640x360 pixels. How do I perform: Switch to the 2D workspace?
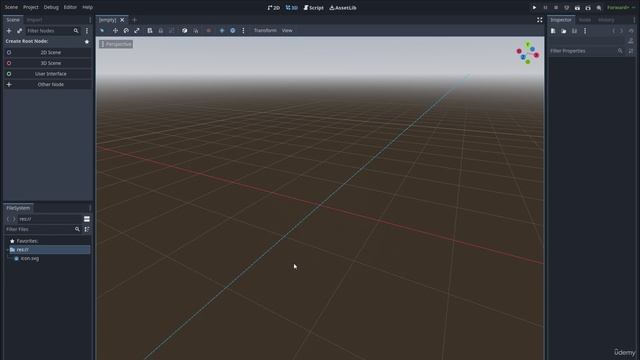pyautogui.click(x=273, y=7)
